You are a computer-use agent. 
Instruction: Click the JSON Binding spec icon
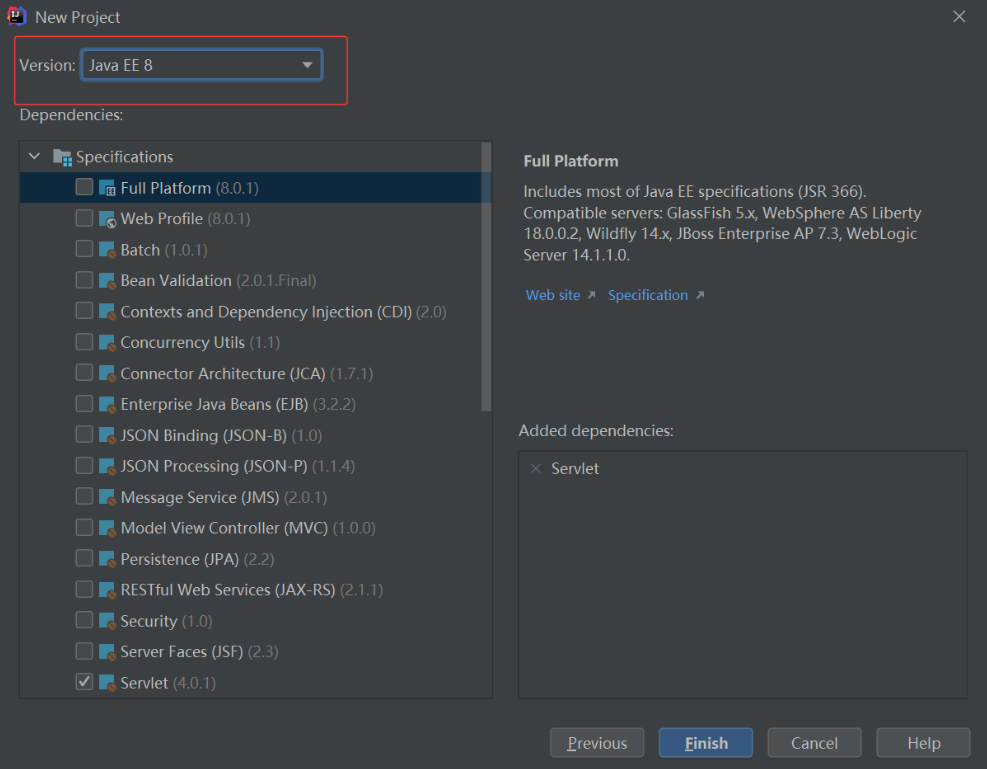coord(107,435)
